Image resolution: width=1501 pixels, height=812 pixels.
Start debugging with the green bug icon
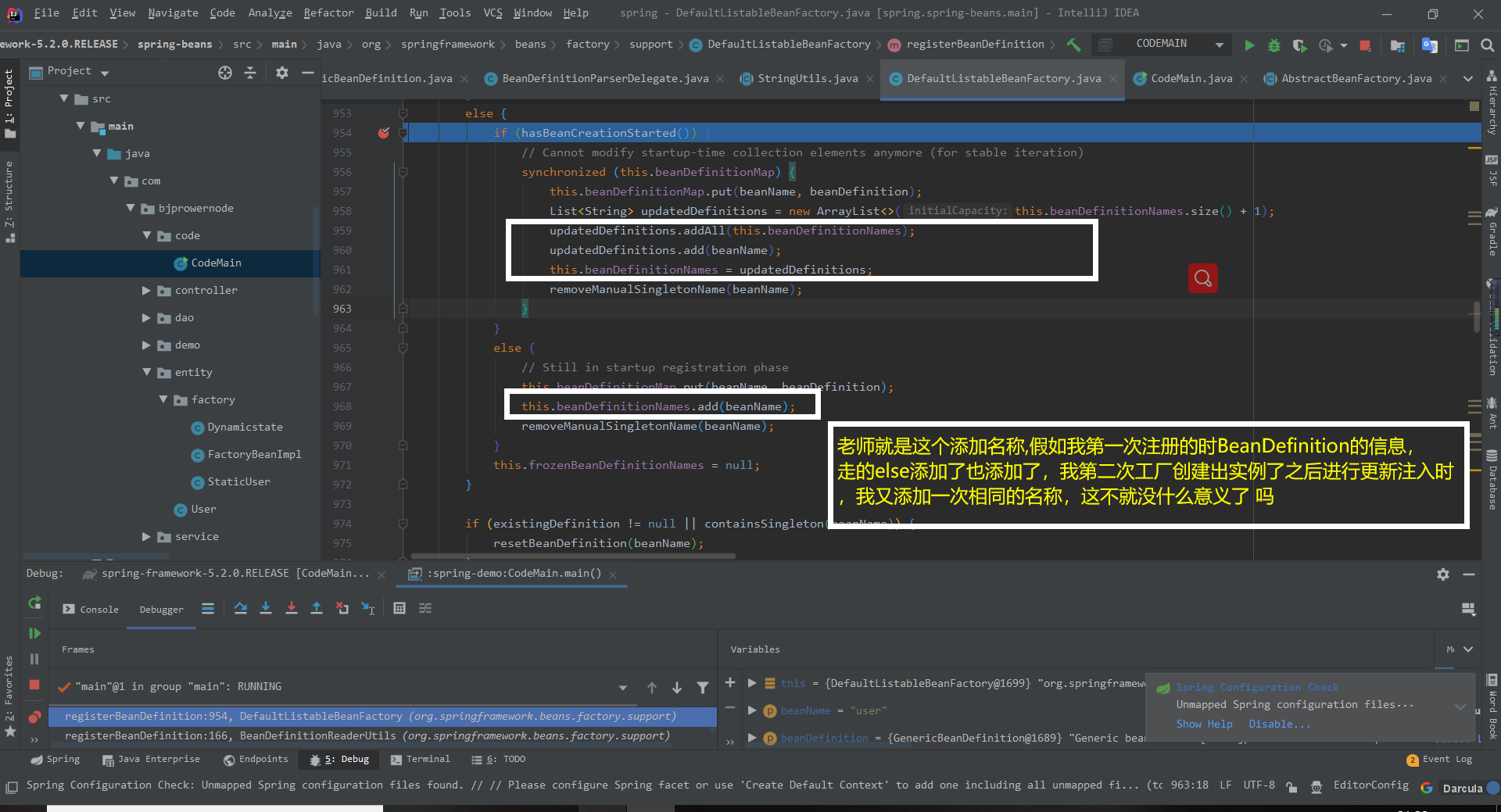point(1274,45)
